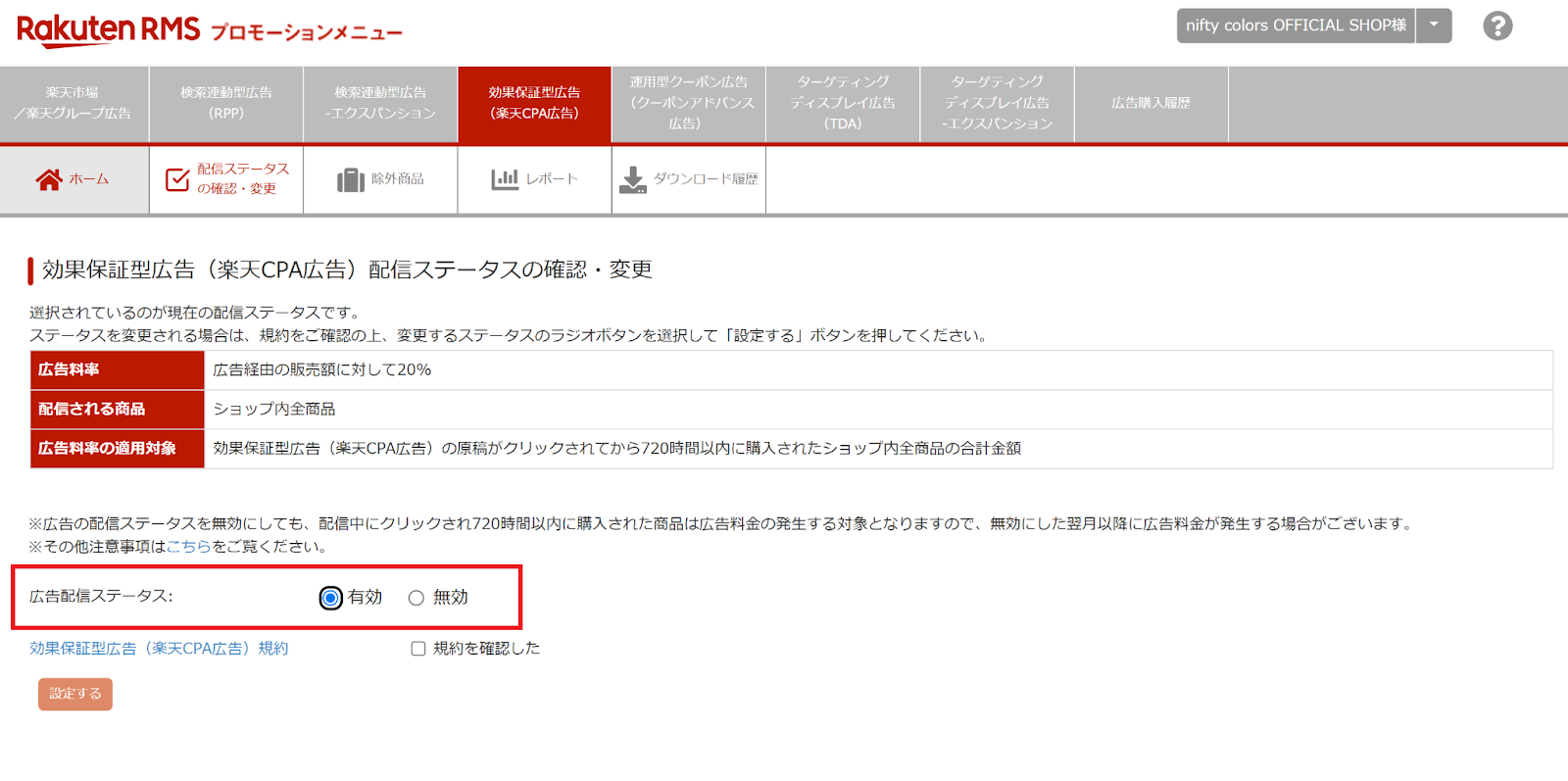Click the こちら notes link

[189, 547]
